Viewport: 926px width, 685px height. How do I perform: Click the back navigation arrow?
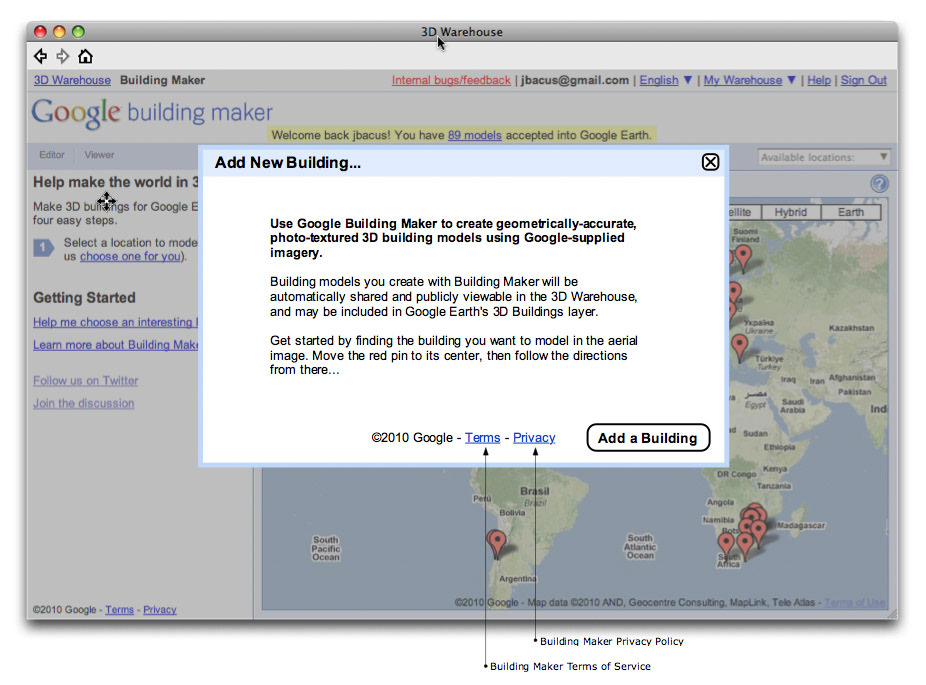40,57
